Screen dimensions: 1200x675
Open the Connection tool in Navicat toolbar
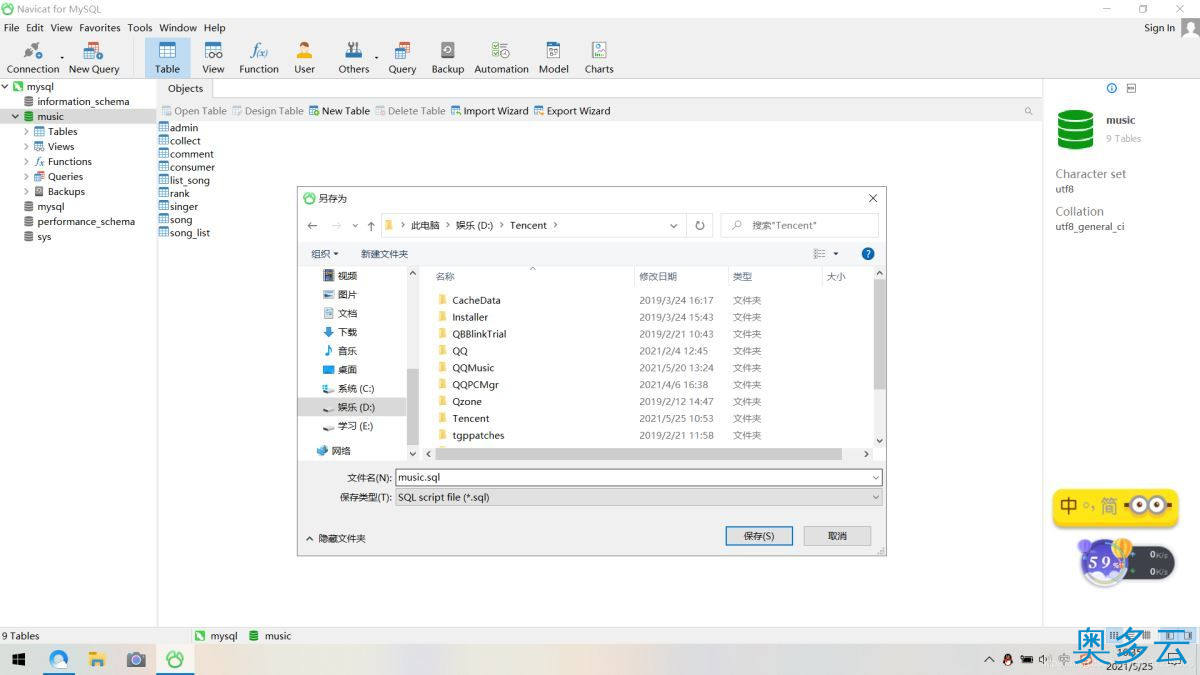(x=33, y=58)
